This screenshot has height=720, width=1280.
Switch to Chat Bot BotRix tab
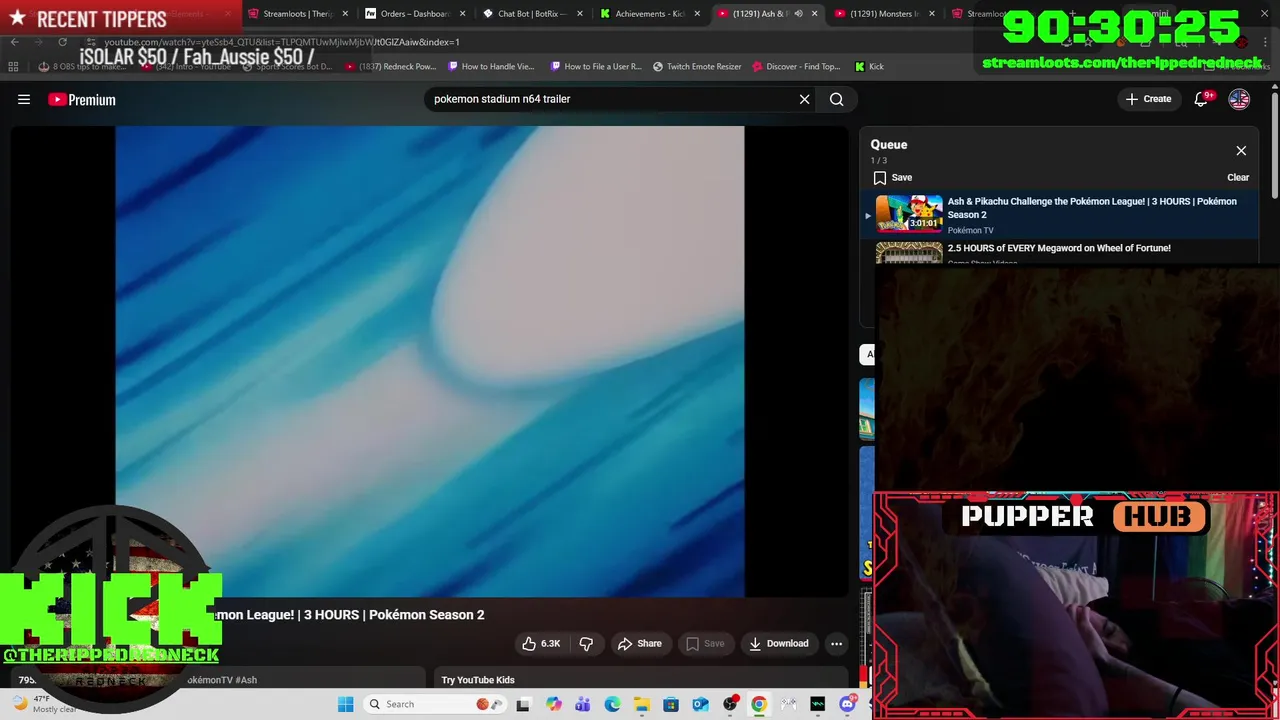(533, 14)
